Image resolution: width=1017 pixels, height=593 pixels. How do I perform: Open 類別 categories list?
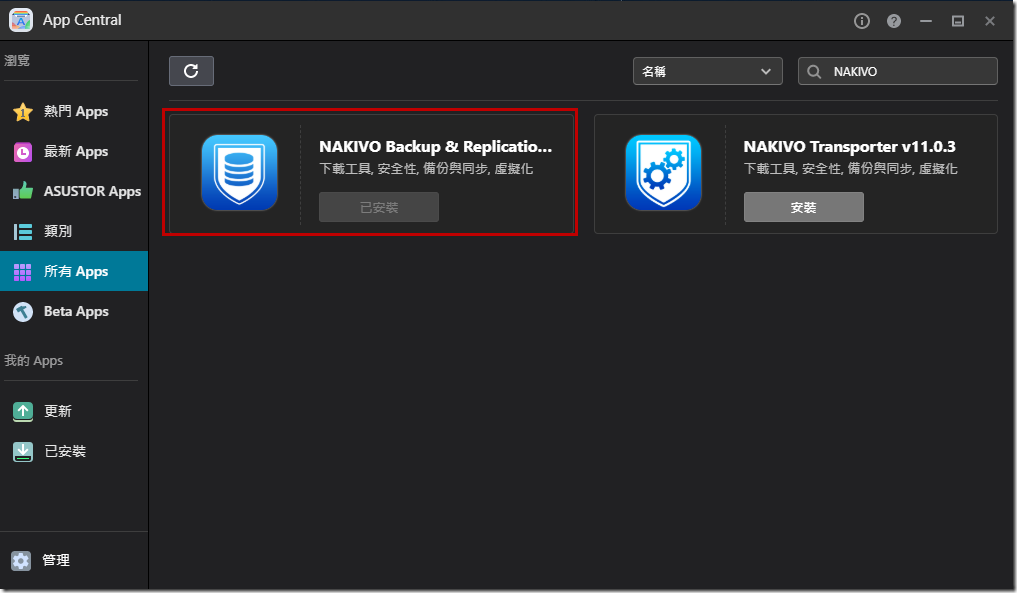click(x=74, y=232)
